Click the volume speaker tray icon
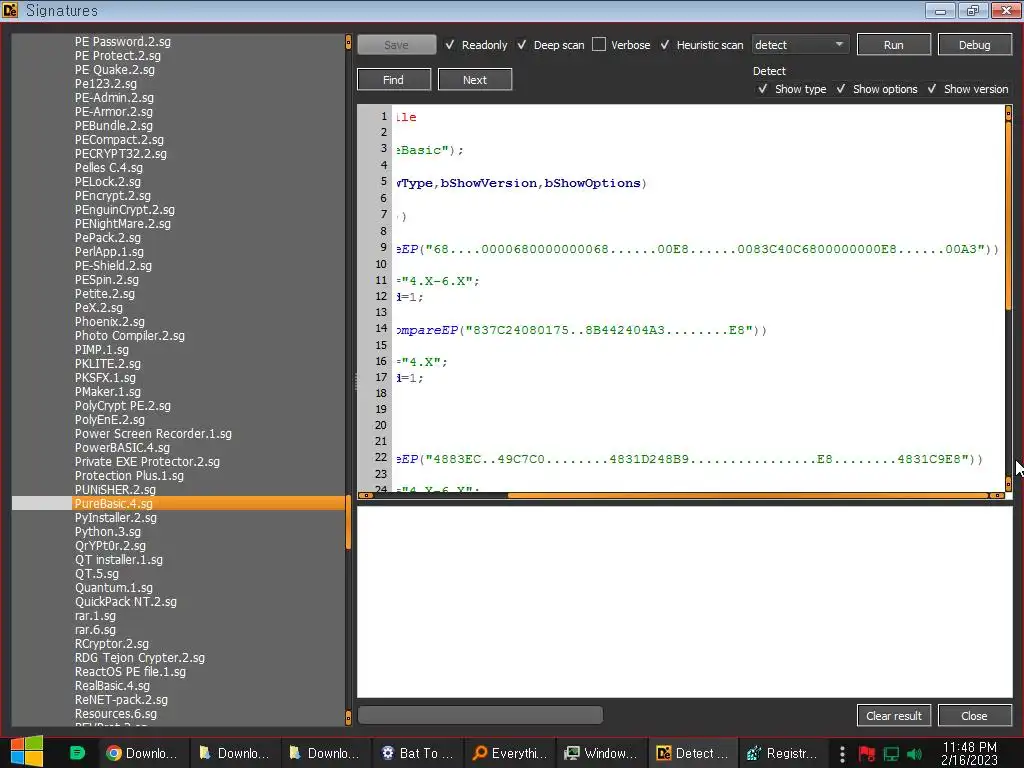The width and height of the screenshot is (1024, 768). coord(915,754)
